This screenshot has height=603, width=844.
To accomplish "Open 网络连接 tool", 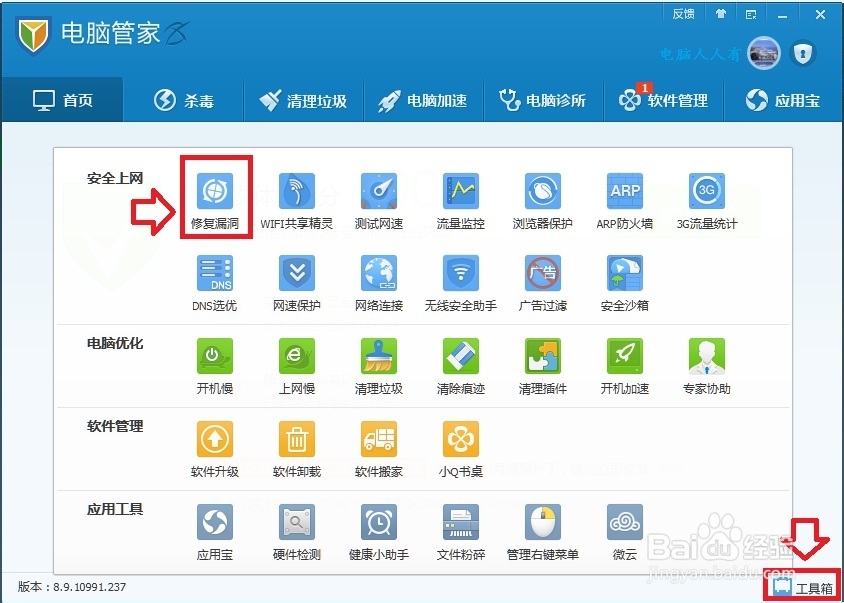I will coord(379,283).
